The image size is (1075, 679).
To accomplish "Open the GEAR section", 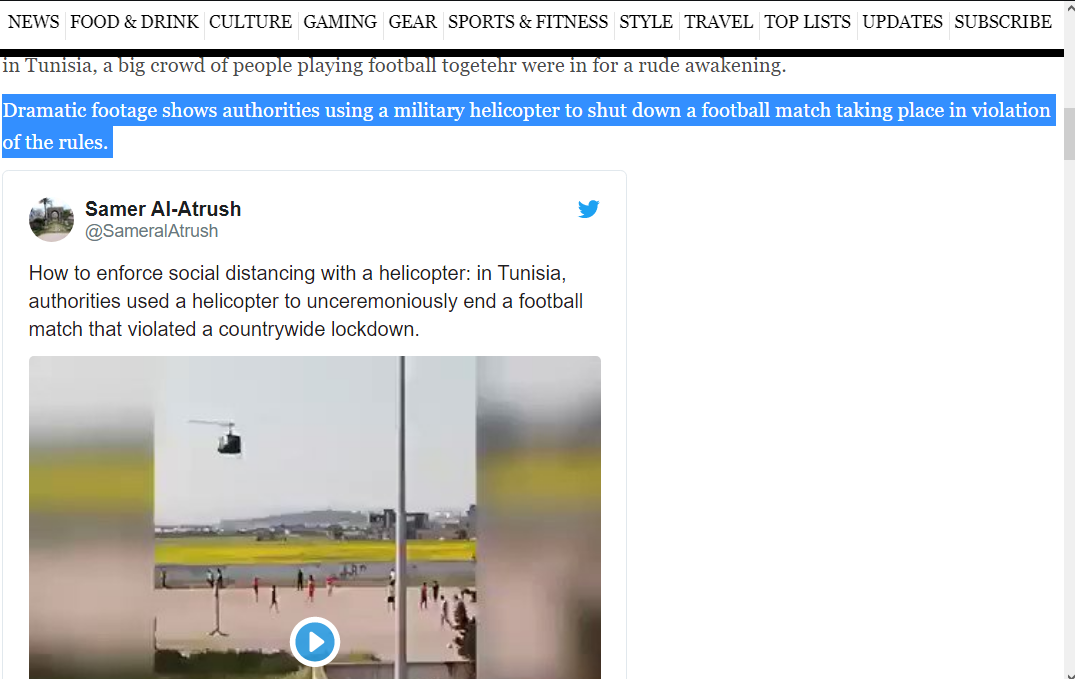I will point(412,22).
